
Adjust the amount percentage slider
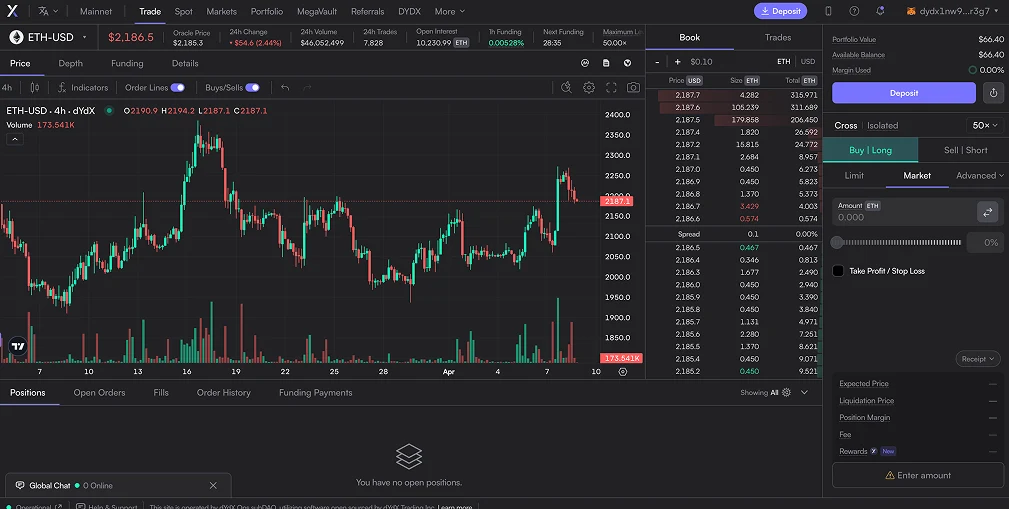(x=898, y=243)
